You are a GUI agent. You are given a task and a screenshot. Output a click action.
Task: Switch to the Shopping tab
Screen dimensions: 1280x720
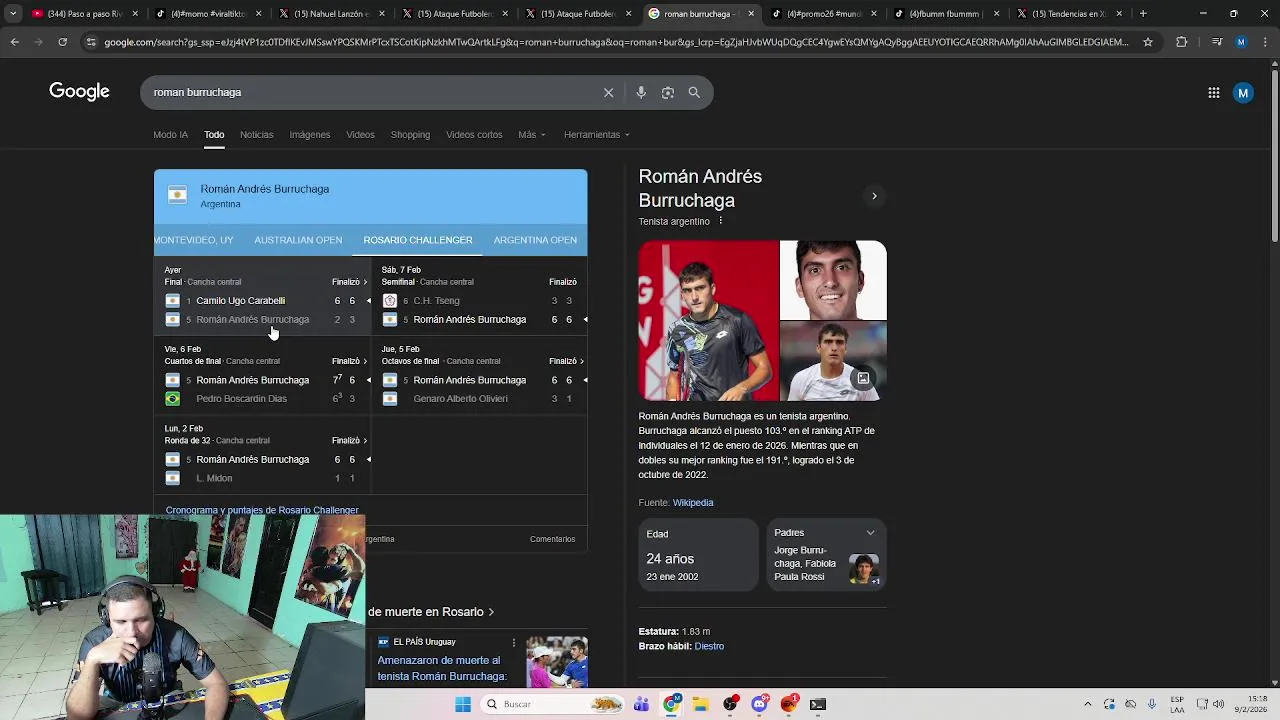(410, 134)
